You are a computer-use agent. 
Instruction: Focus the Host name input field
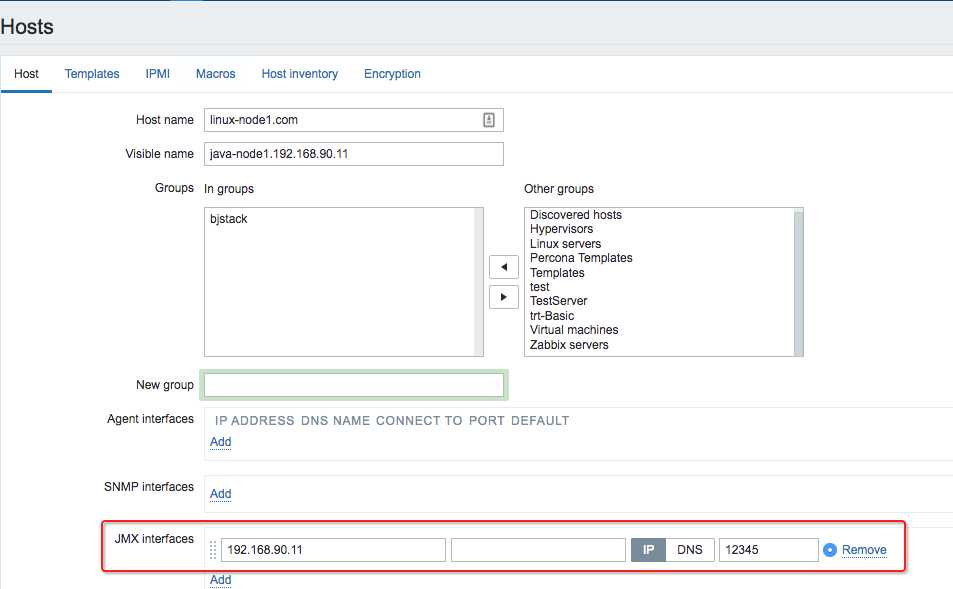[x=354, y=120]
